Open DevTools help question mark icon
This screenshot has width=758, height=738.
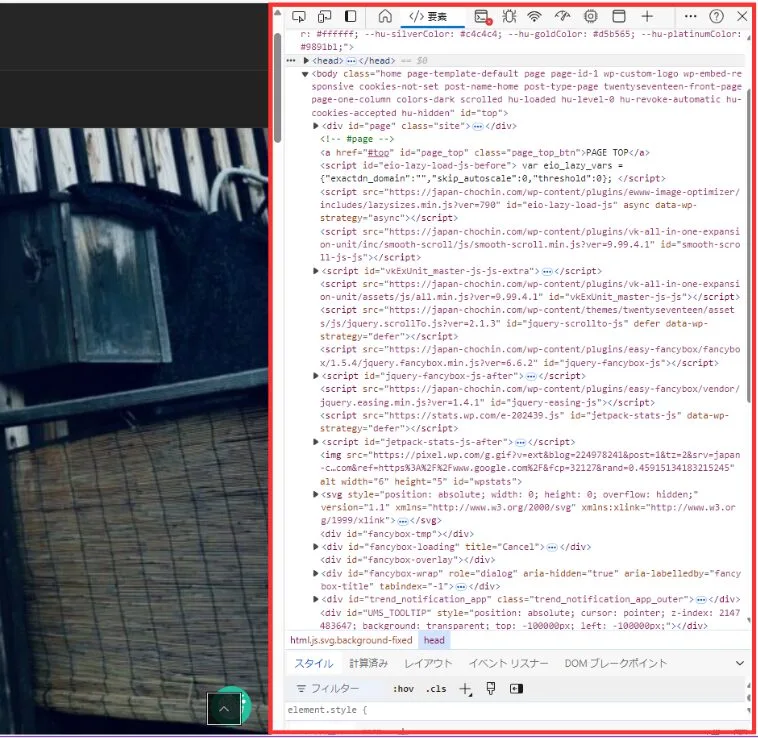click(x=716, y=17)
